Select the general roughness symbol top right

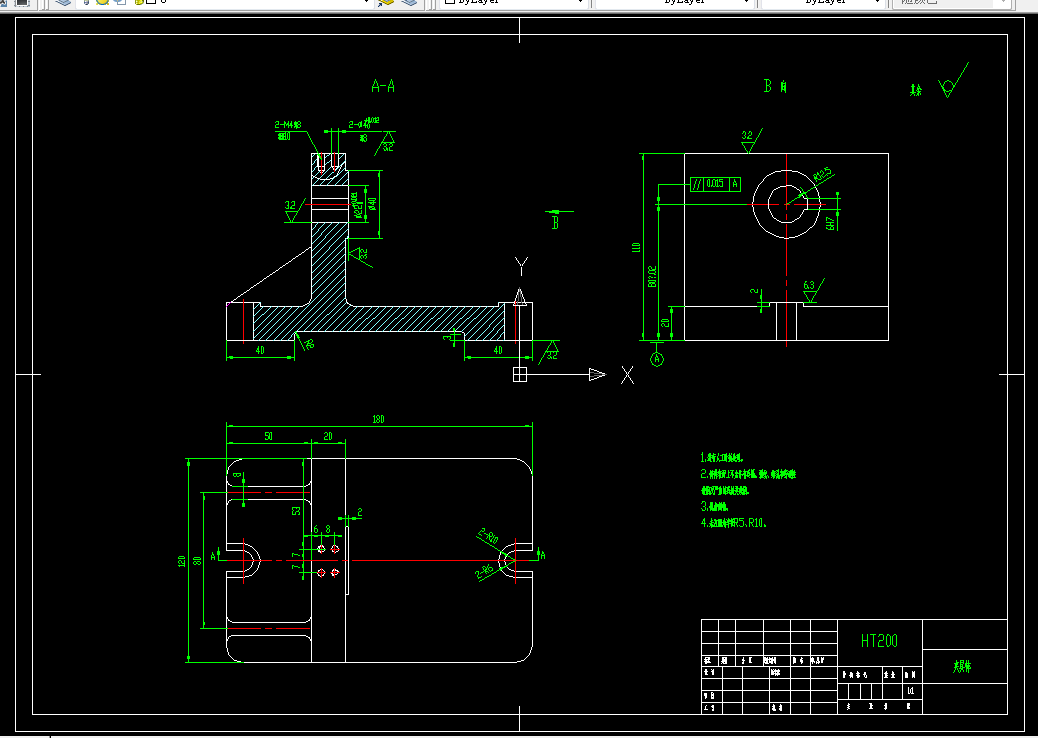[x=953, y=80]
